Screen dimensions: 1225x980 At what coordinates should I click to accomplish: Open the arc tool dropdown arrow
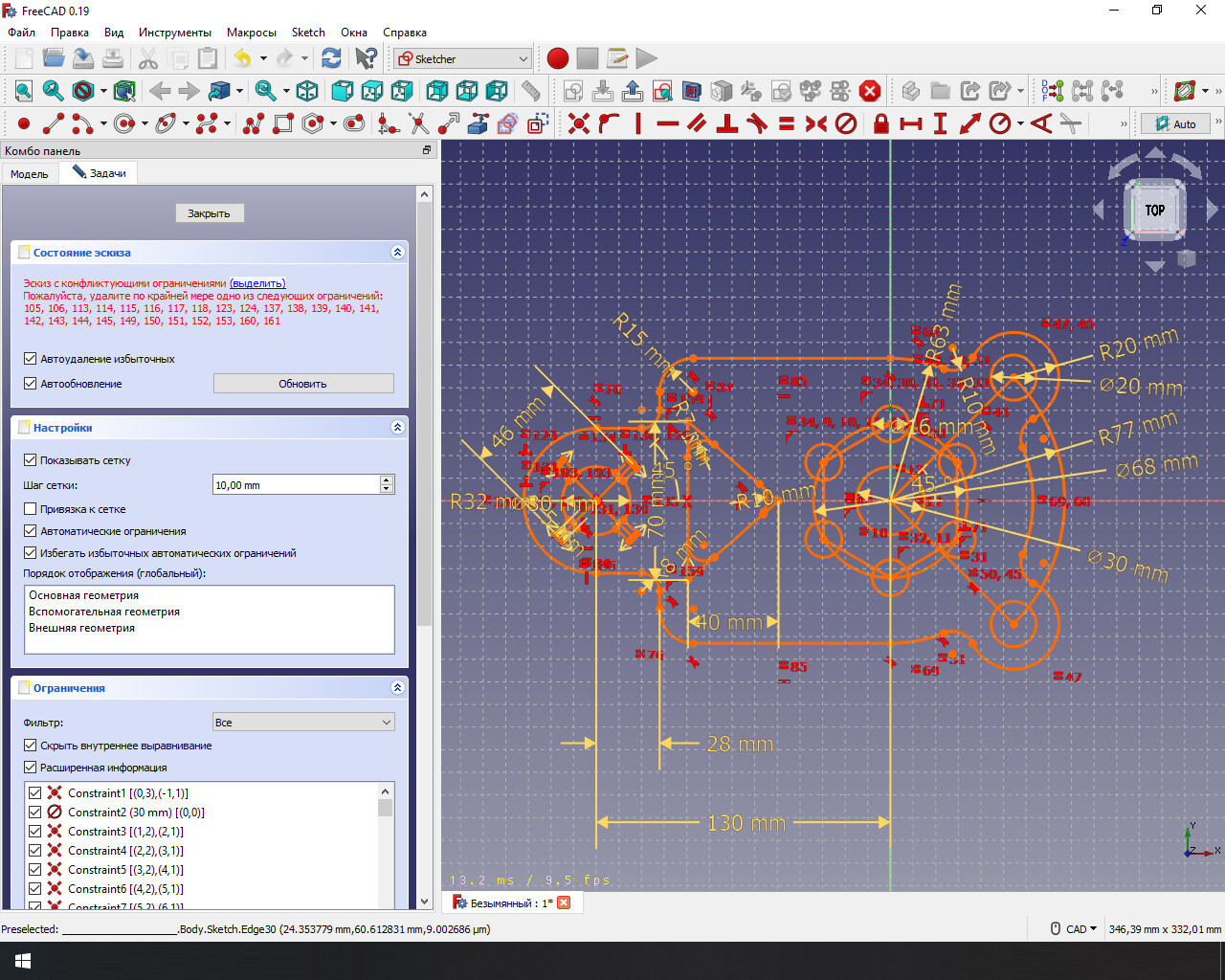[103, 123]
